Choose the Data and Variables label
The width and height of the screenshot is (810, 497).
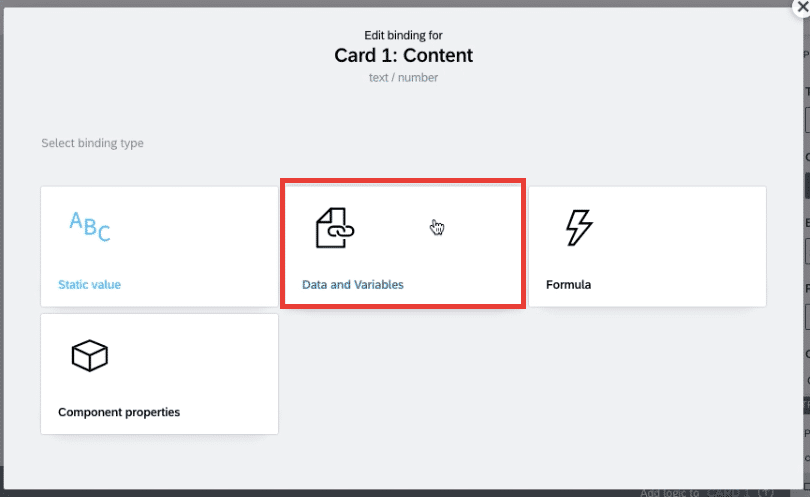pyautogui.click(x=353, y=285)
